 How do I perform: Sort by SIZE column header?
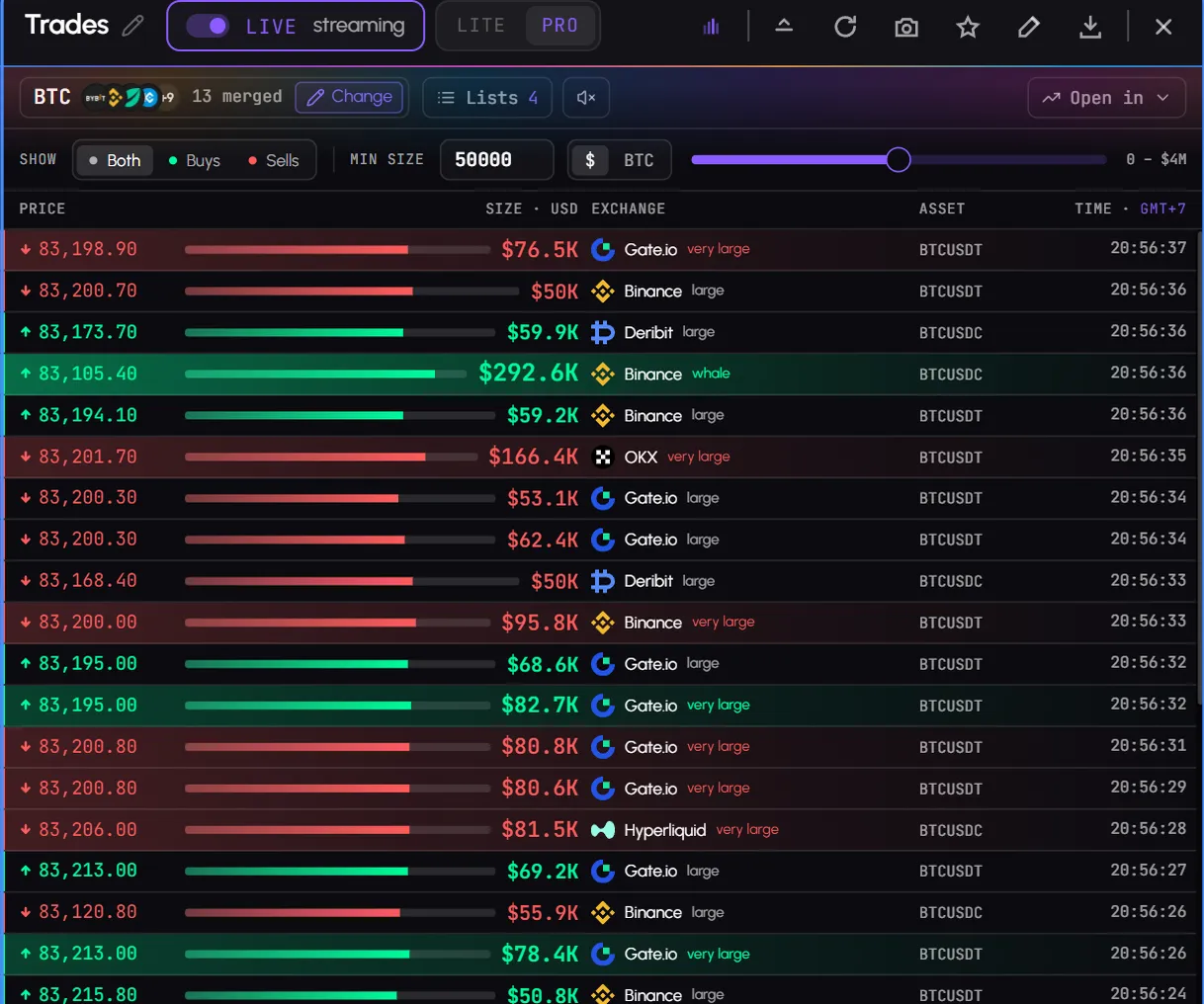503,209
